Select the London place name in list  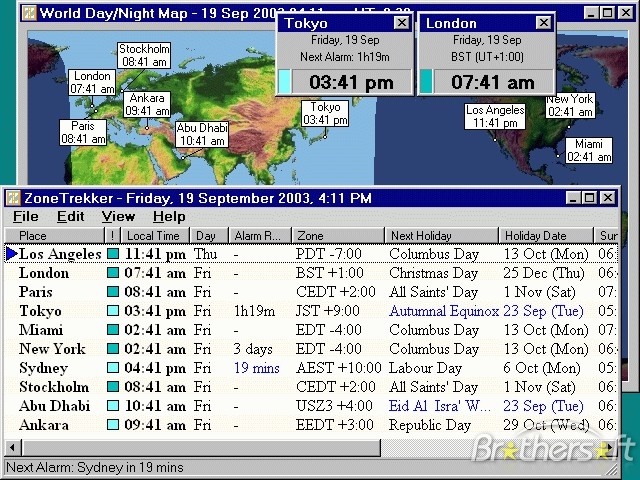(x=44, y=273)
